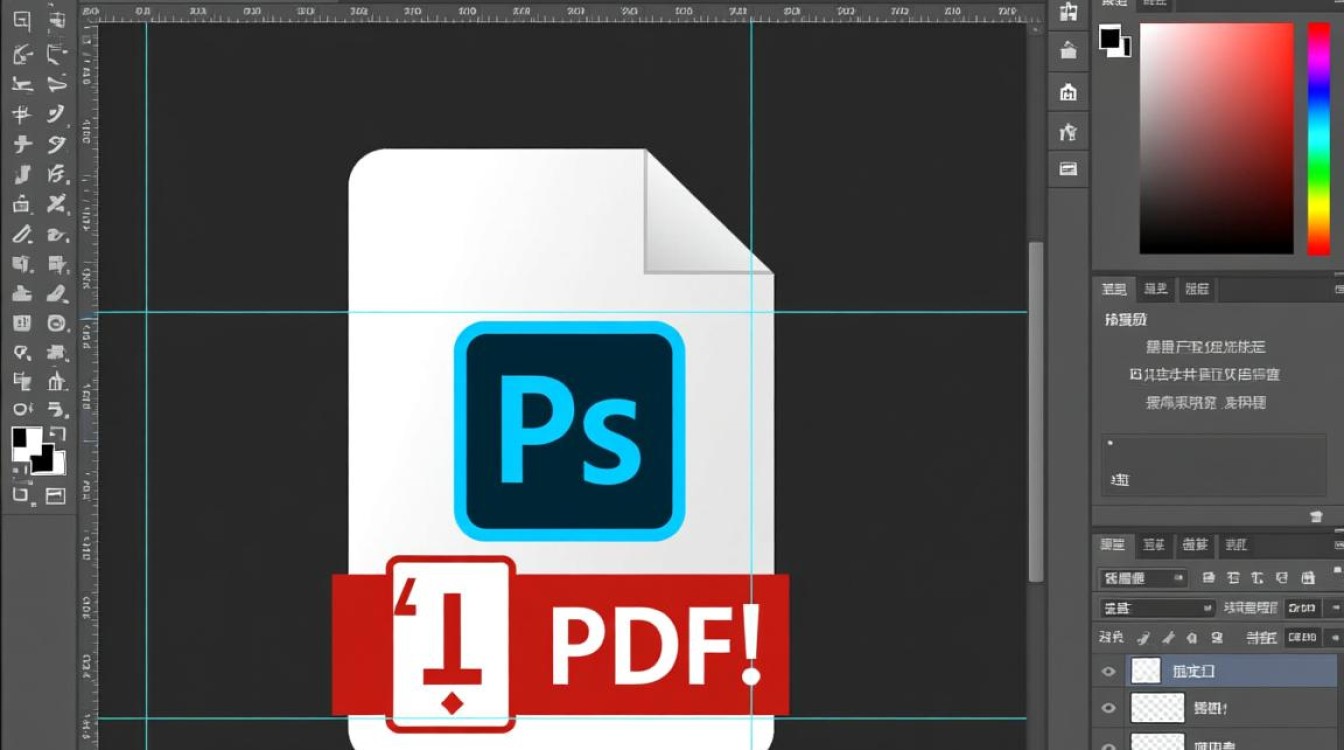
Task: Click the Ps logo on the canvas
Action: point(569,431)
